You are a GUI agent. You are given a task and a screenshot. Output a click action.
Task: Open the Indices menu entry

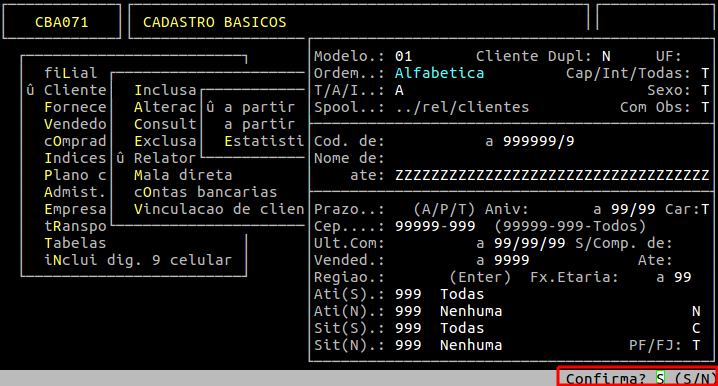(x=75, y=158)
